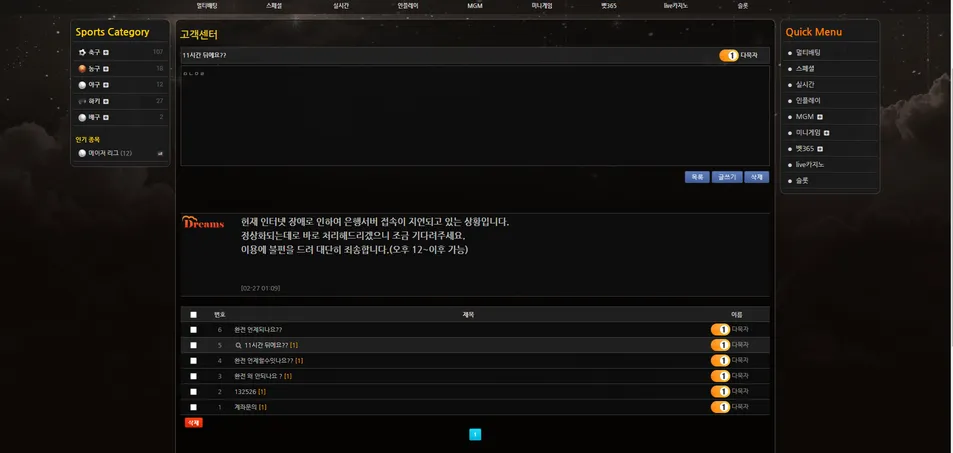Viewport: 953px width, 453px height.
Task: Check the box for post 4 환전 언제할수잇나요??
Action: pos(193,361)
